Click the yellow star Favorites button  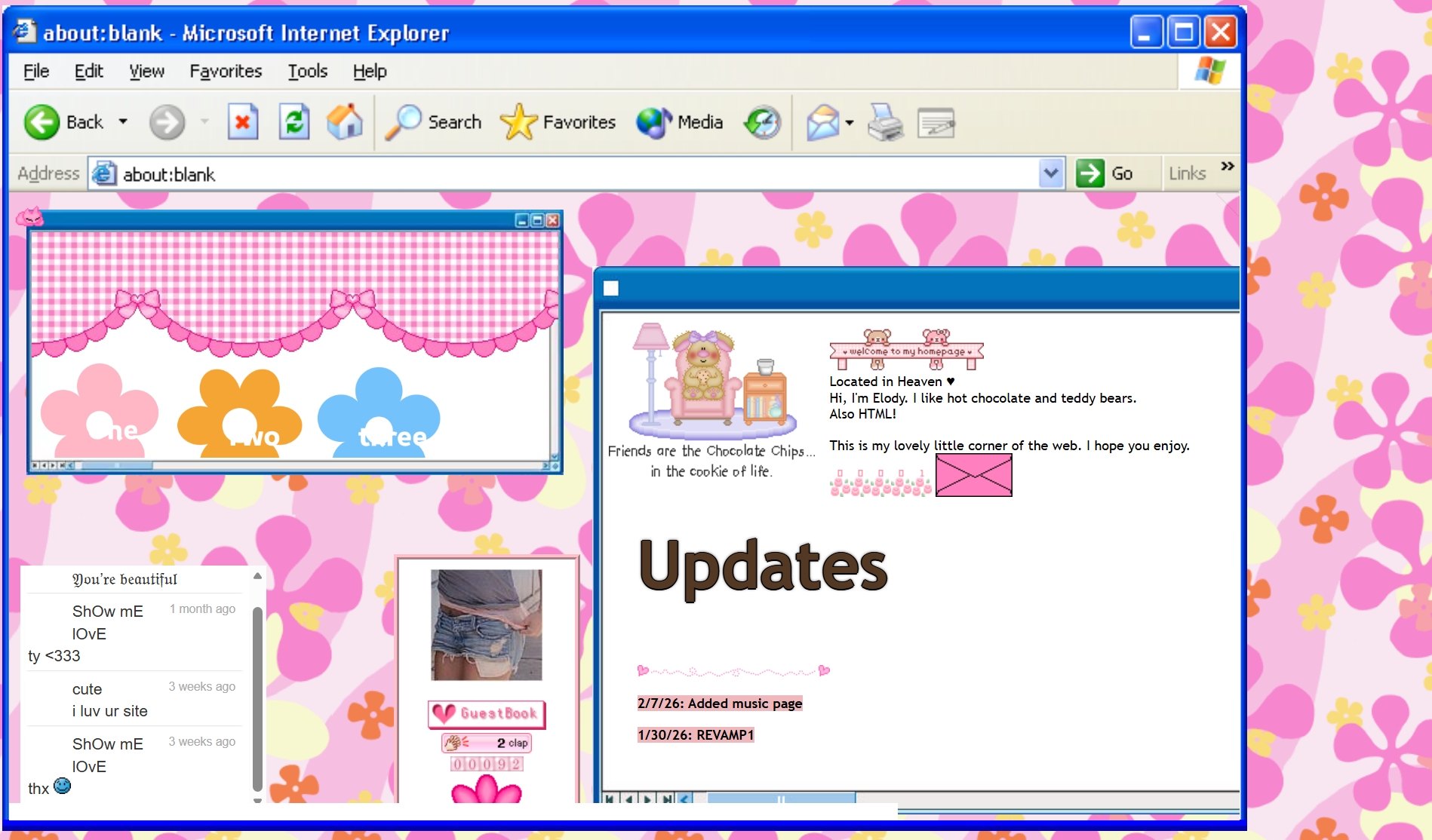pos(518,122)
